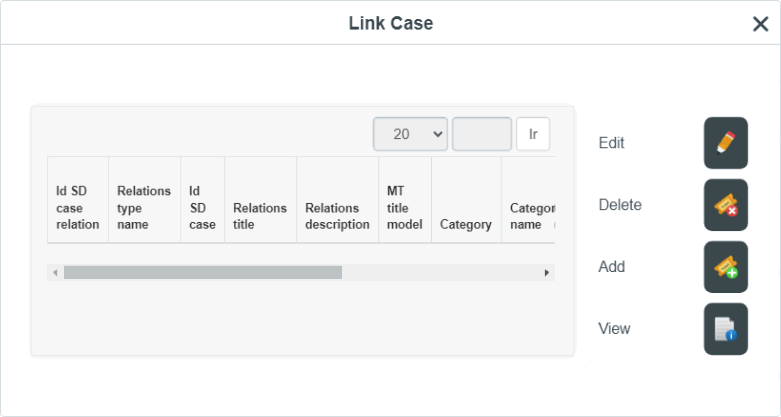Screen dimensions: 781x417
Task: Sort by the Category column header
Action: pos(466,225)
